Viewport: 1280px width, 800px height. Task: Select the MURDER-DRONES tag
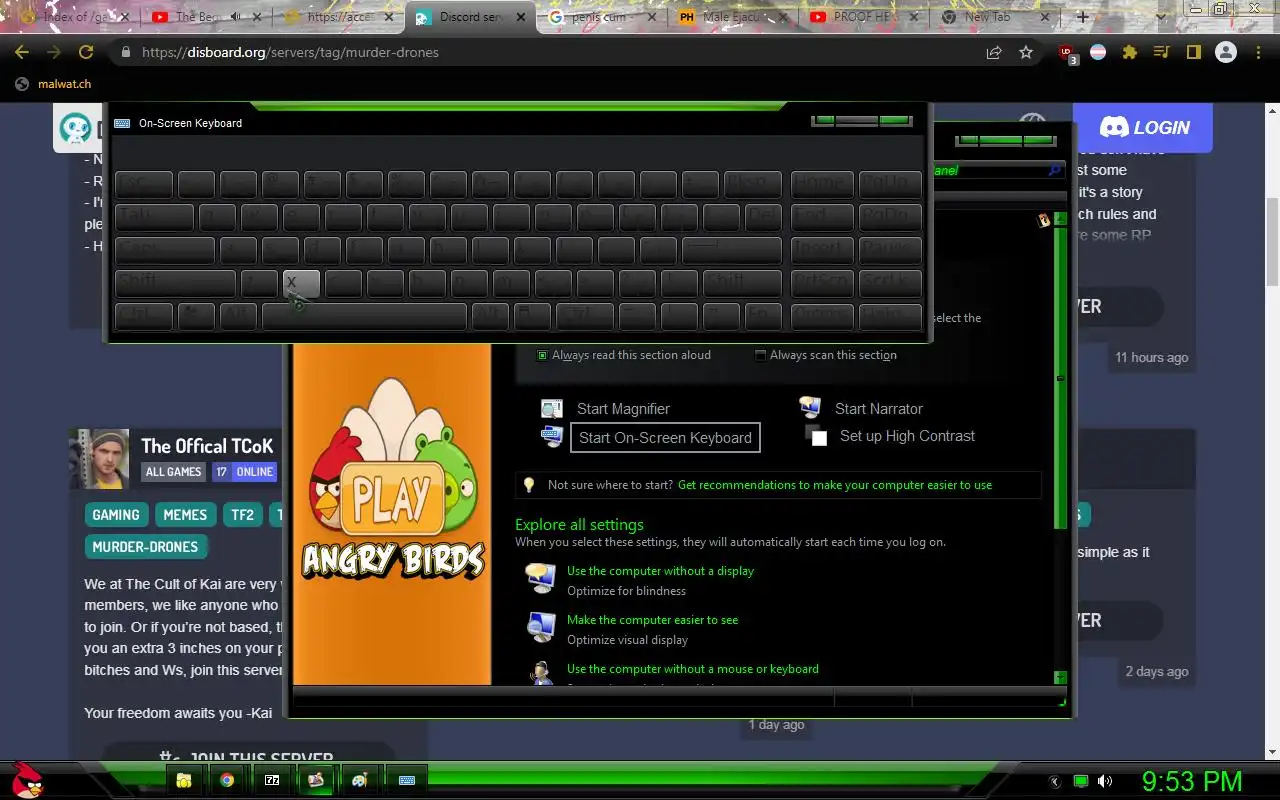click(145, 547)
